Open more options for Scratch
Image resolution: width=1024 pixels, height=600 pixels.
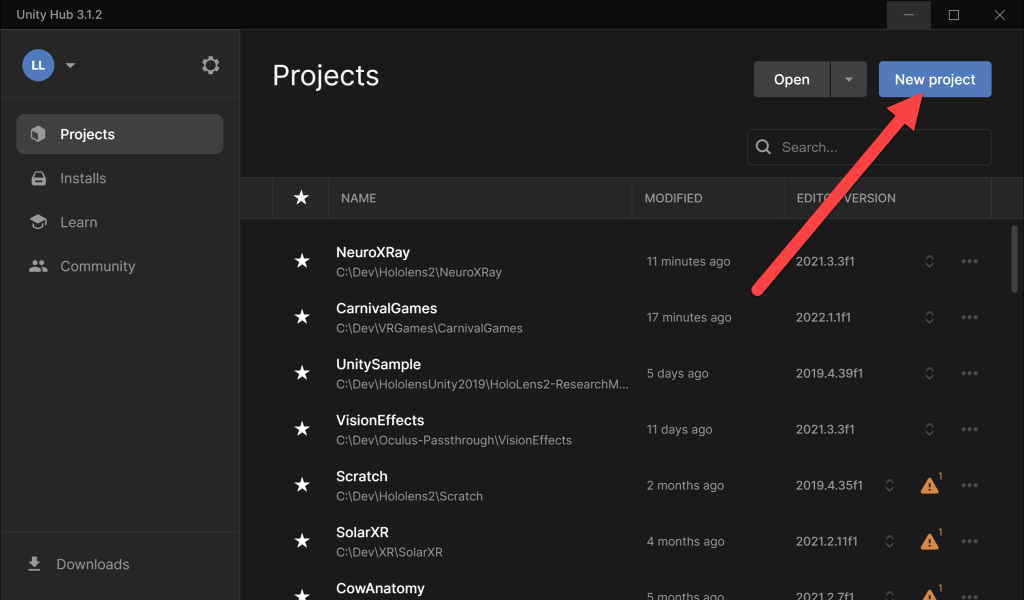tap(969, 485)
